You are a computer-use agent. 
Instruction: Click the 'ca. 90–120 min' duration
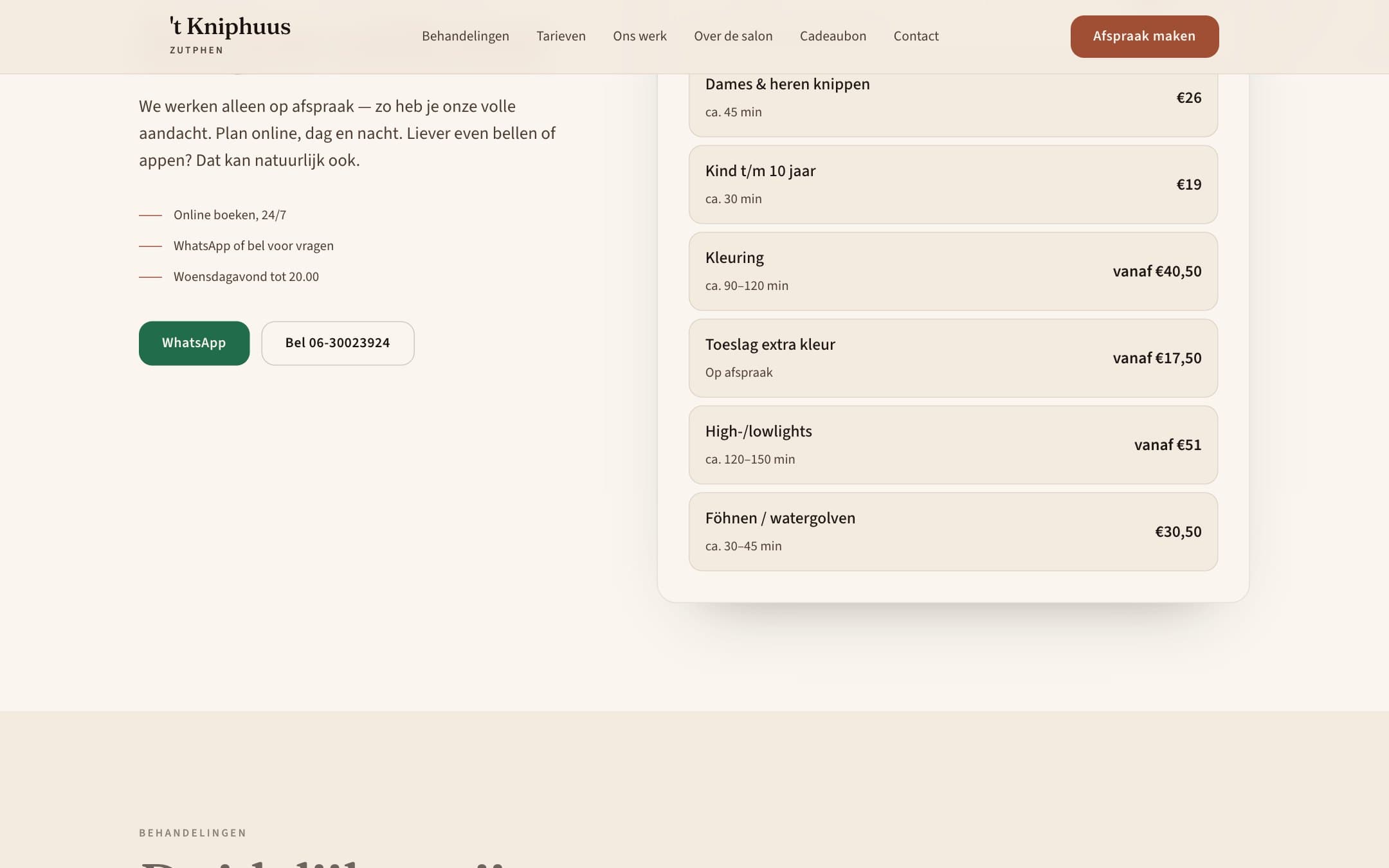[747, 285]
